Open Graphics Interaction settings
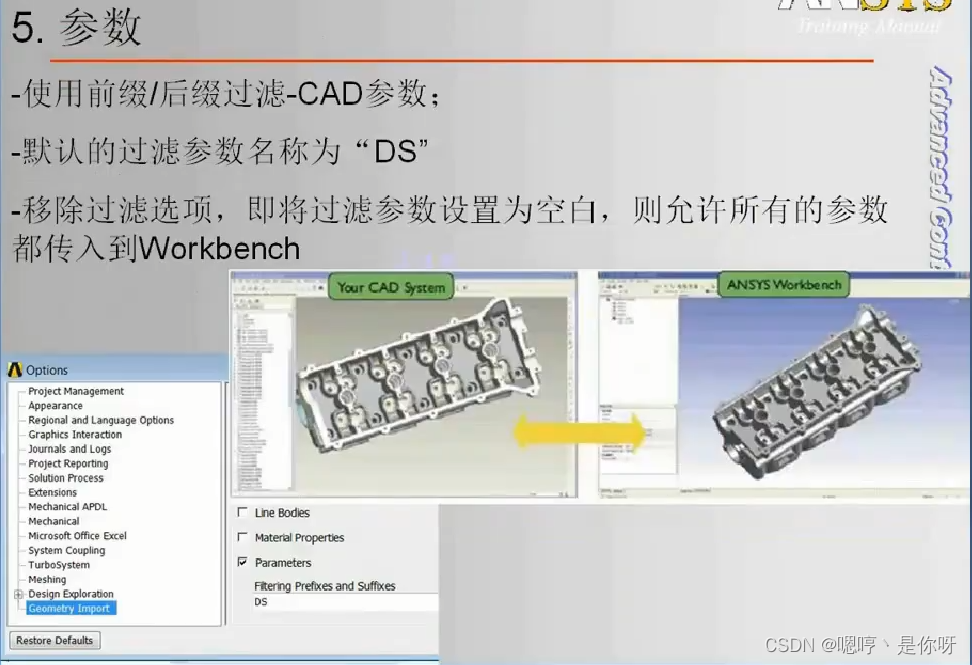The width and height of the screenshot is (972, 665). click(75, 434)
